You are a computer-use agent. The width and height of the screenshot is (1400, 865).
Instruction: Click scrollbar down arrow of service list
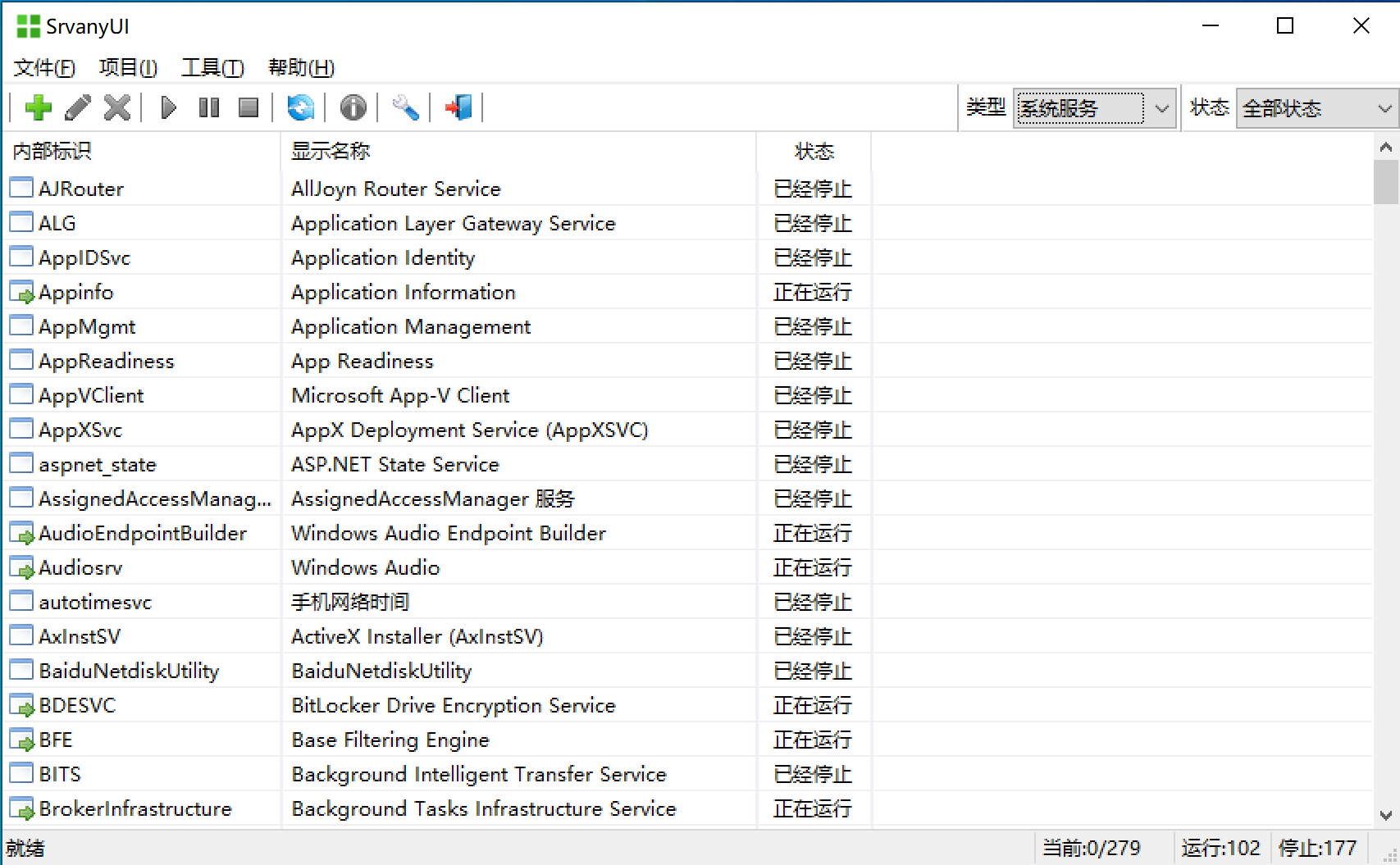tap(1385, 815)
